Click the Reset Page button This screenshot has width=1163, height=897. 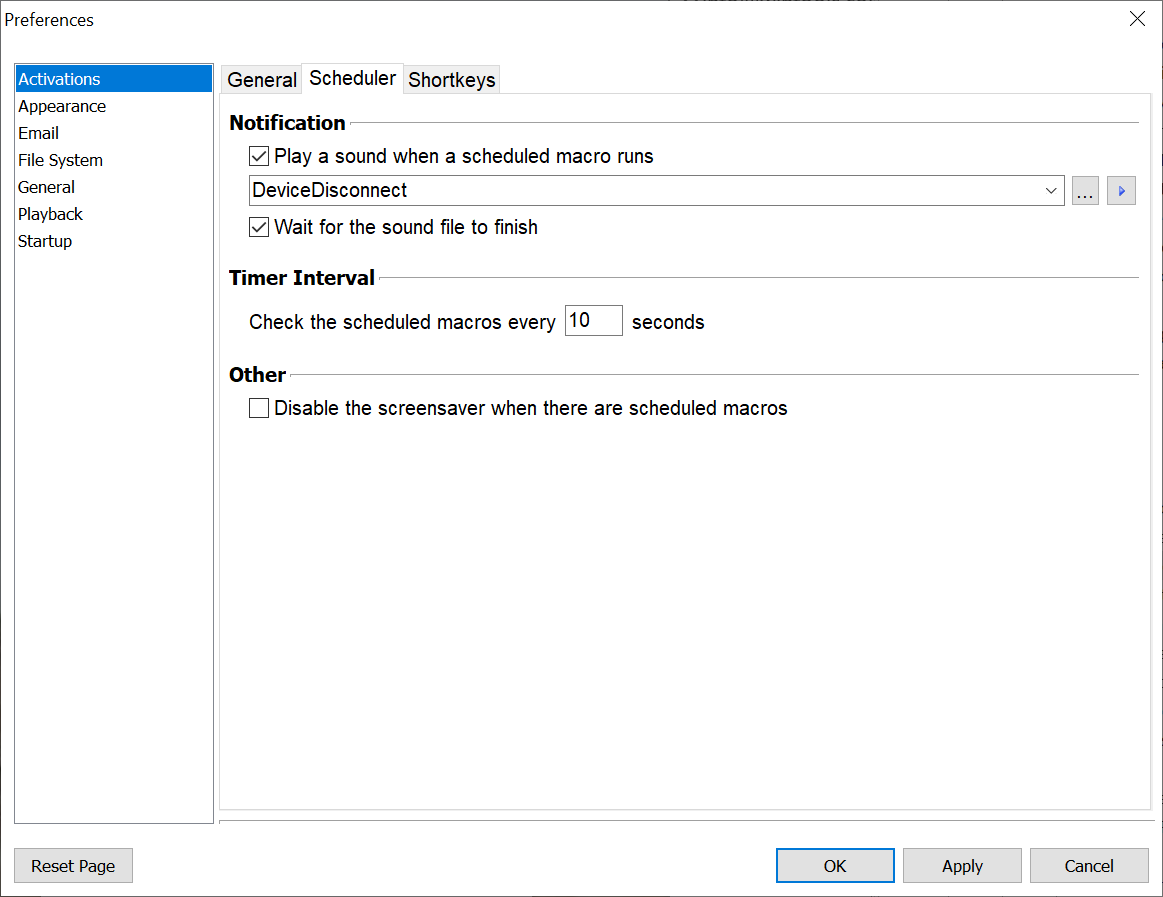tap(73, 866)
